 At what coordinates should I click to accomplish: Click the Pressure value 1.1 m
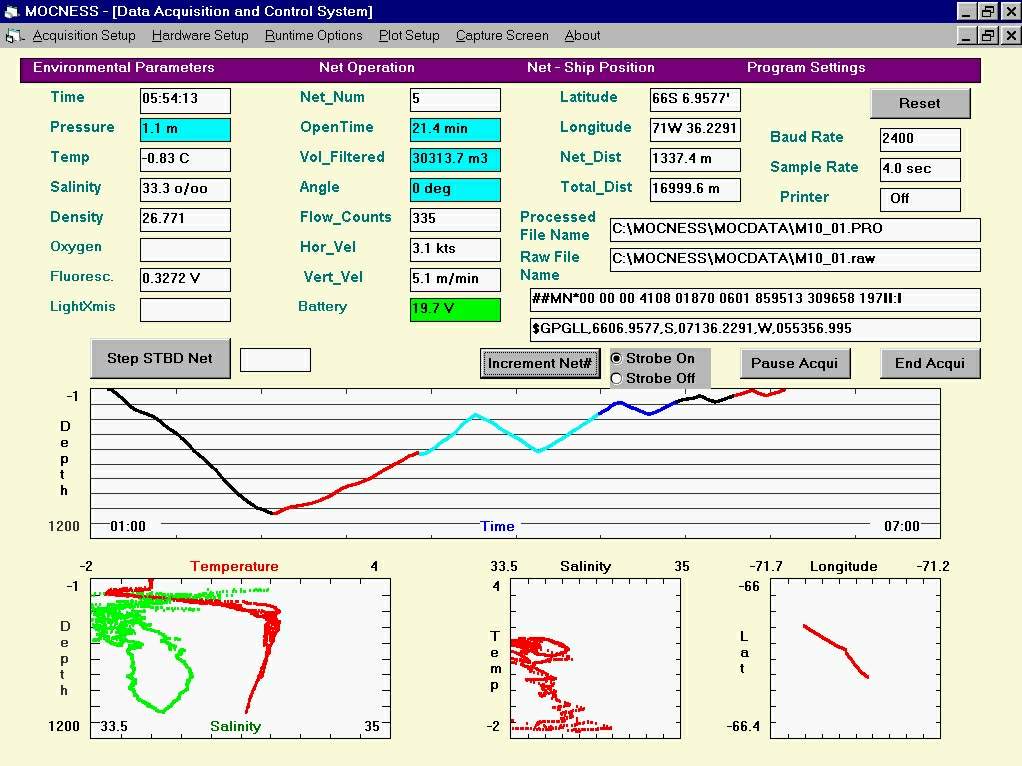[185, 129]
